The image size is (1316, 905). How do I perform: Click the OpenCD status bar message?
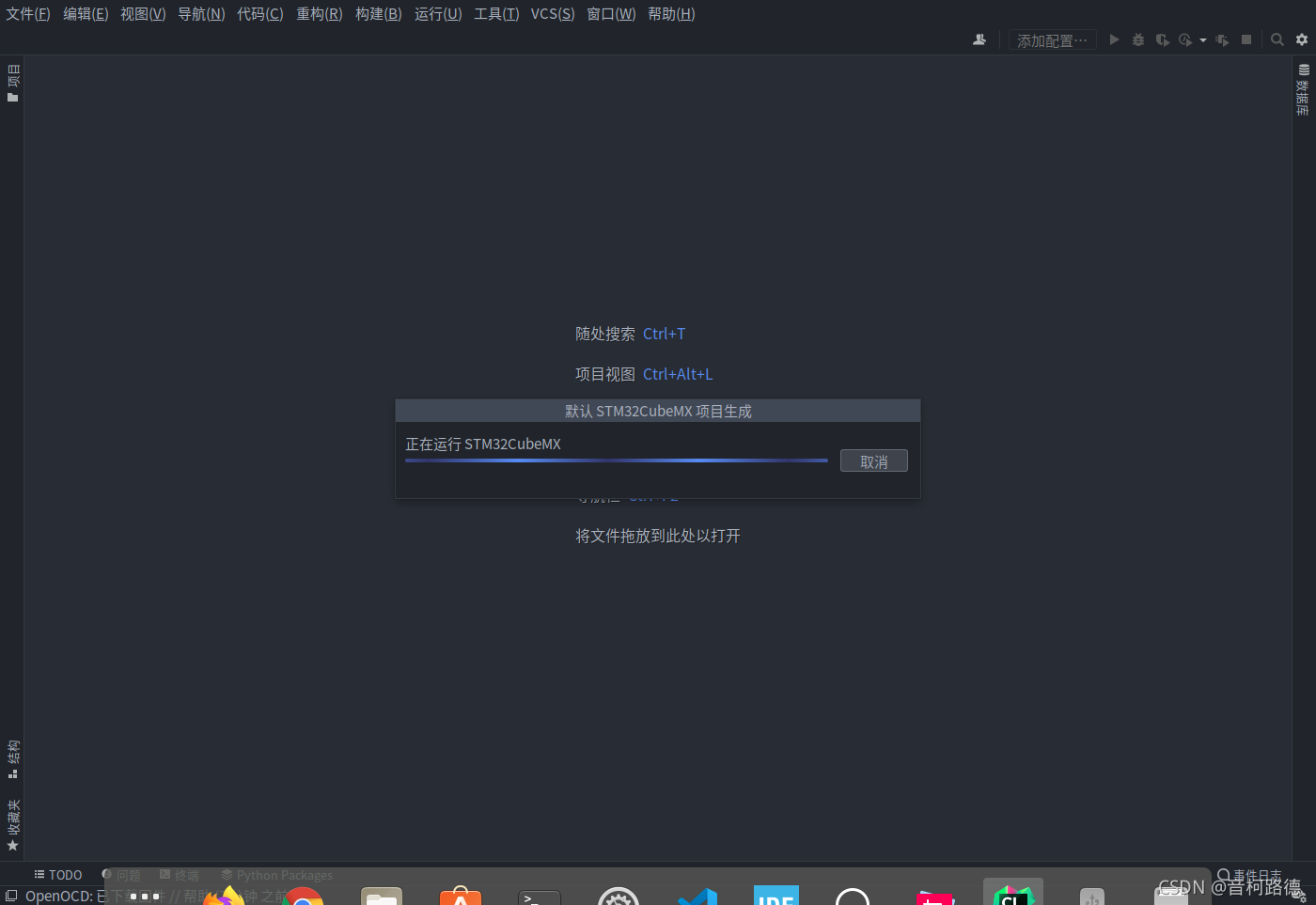pos(155,896)
